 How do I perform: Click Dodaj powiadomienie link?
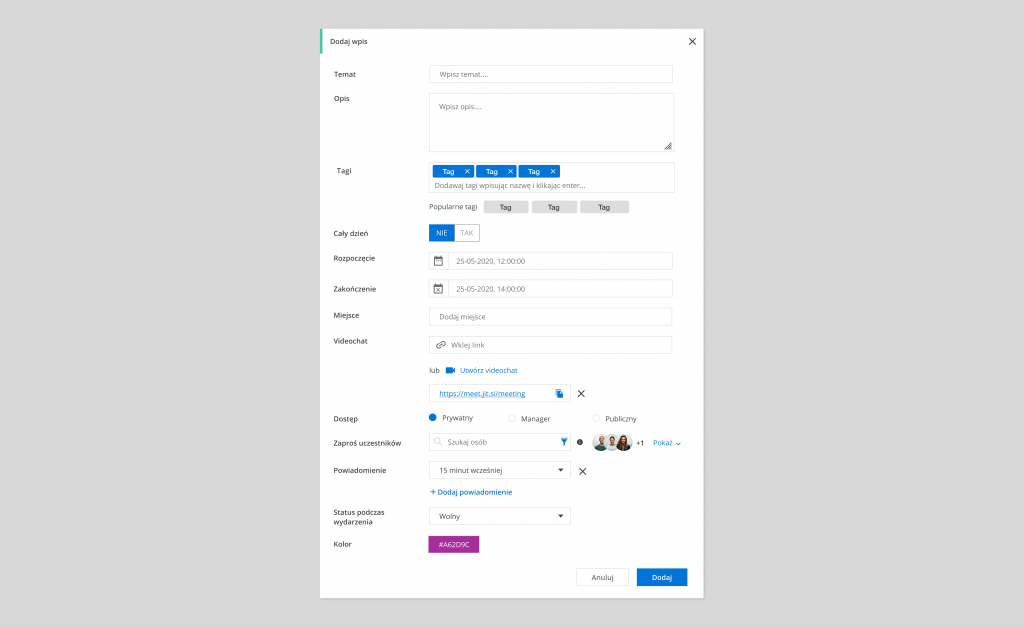471,492
